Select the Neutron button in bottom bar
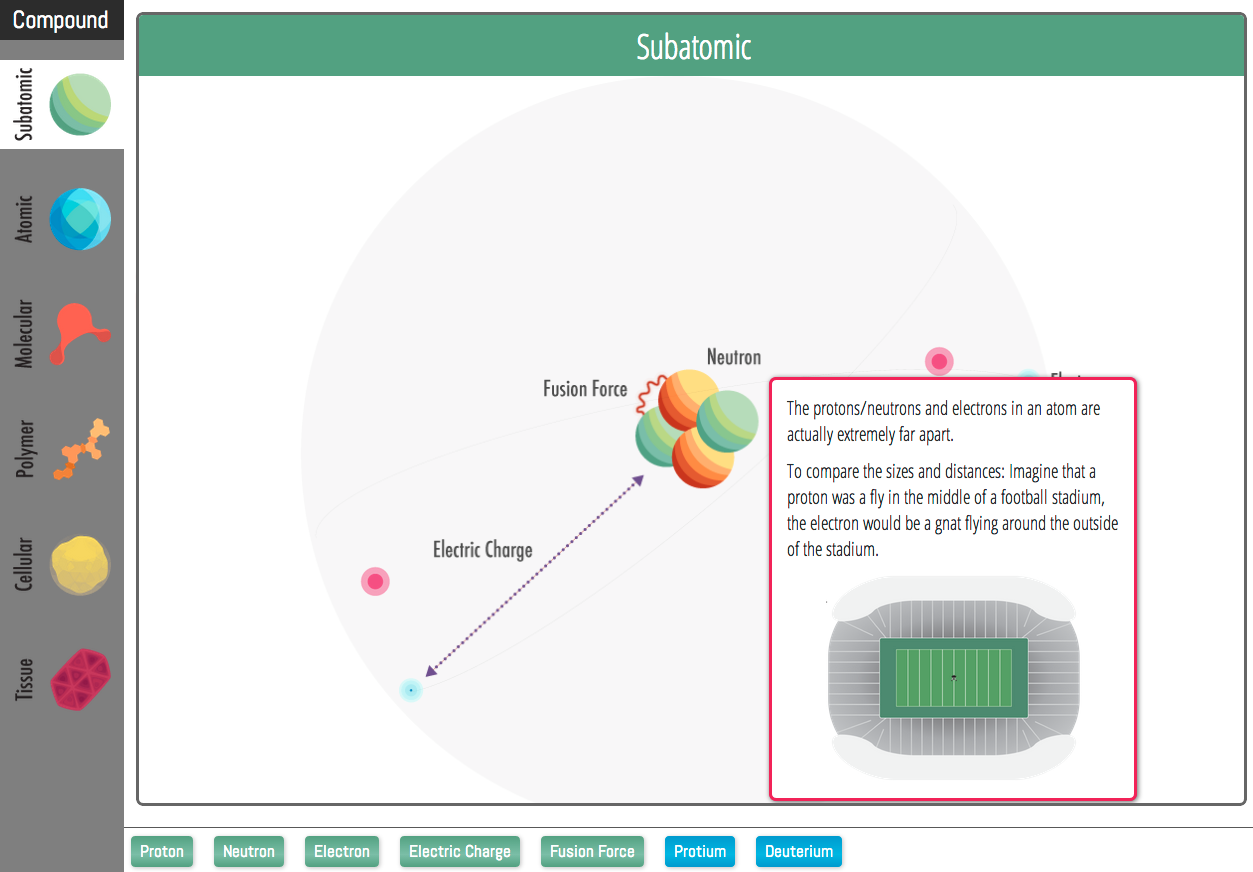This screenshot has height=872, width=1253. pyautogui.click(x=249, y=852)
